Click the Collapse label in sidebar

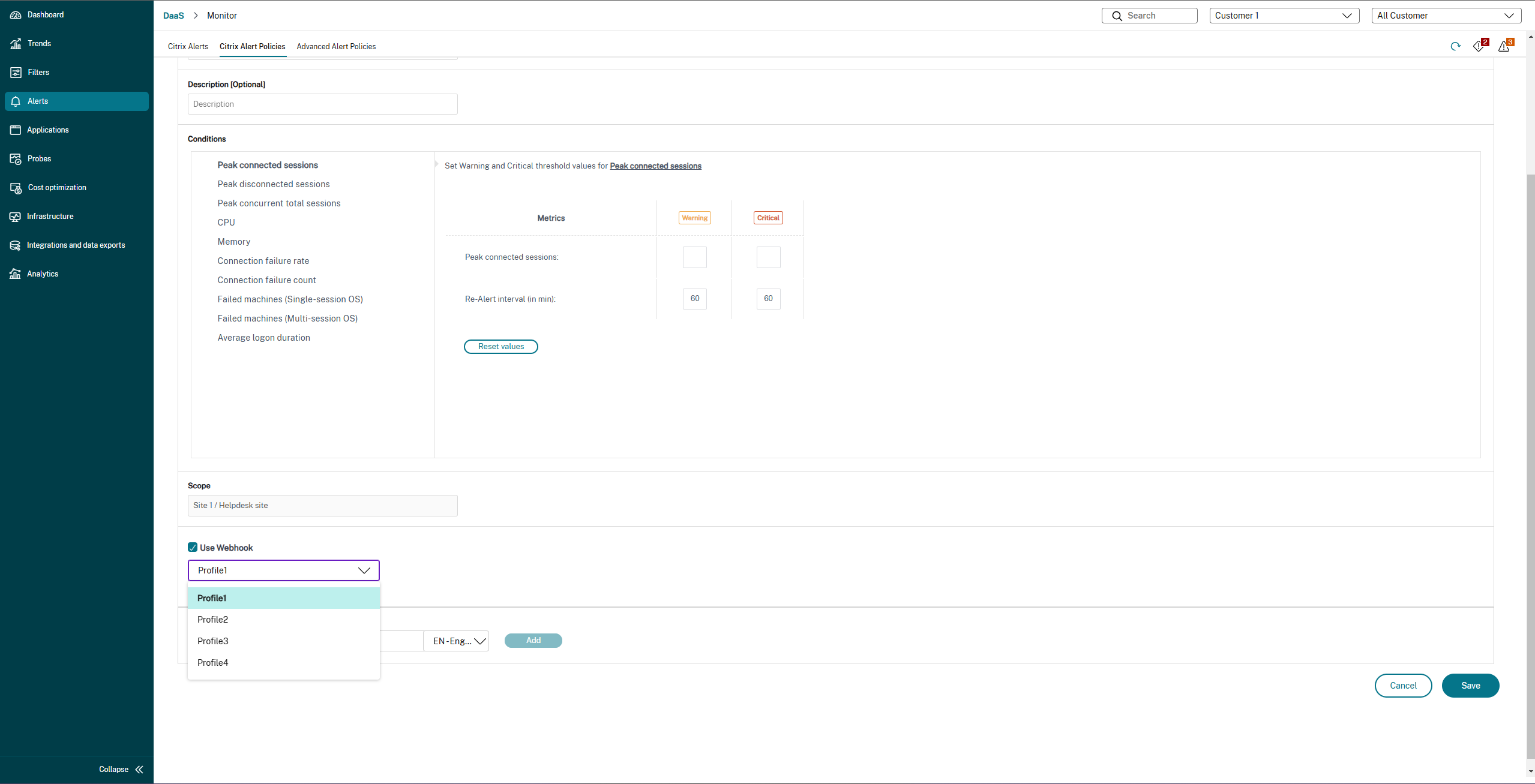113,769
